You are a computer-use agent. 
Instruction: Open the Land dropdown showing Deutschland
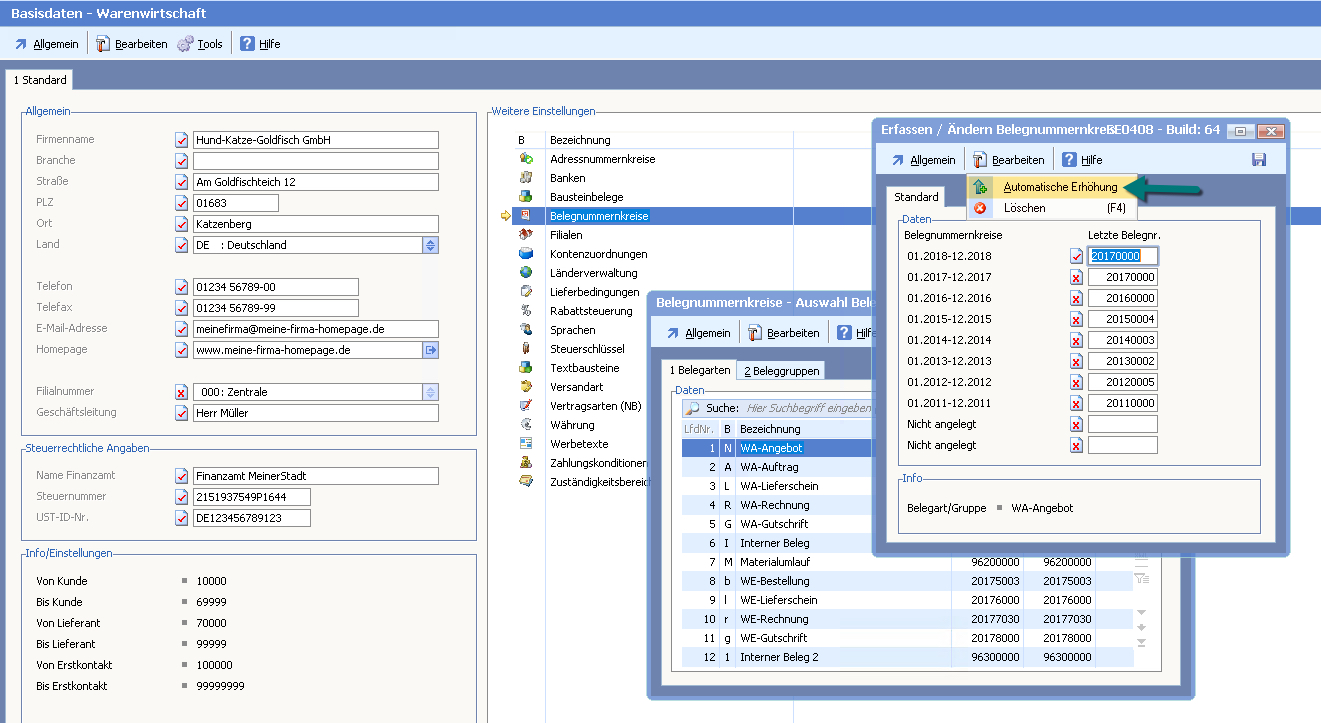coord(430,245)
